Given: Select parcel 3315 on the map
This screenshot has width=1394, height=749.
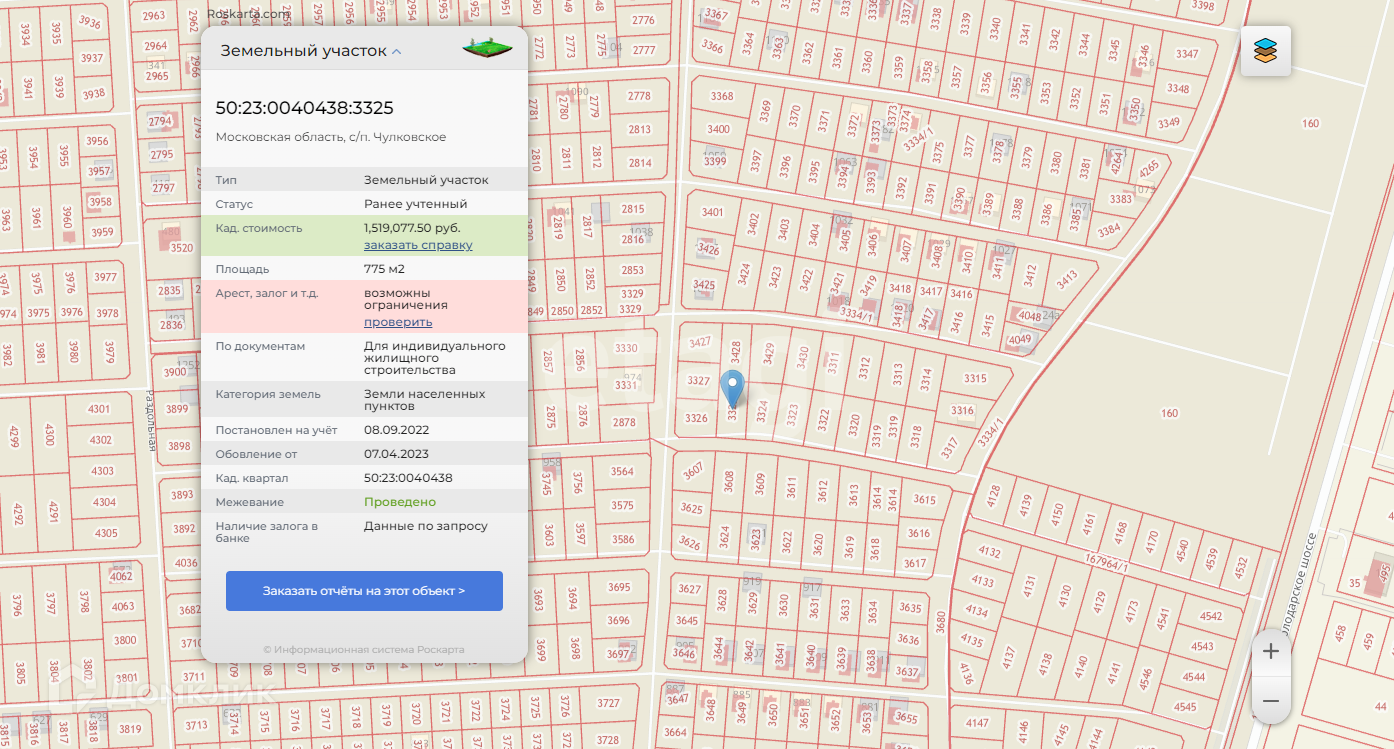Looking at the screenshot, I should click(x=975, y=379).
